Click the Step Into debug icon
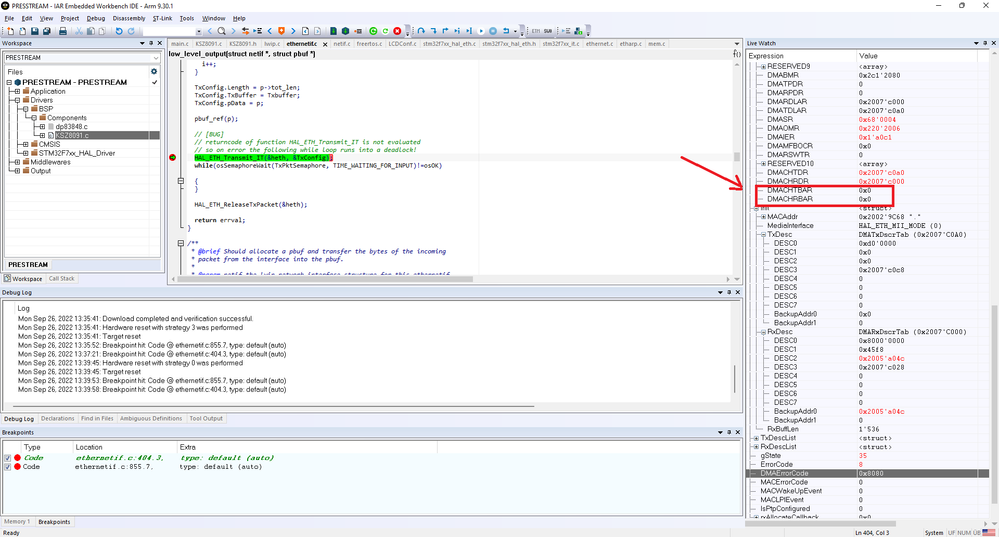999x537 pixels. click(434, 31)
